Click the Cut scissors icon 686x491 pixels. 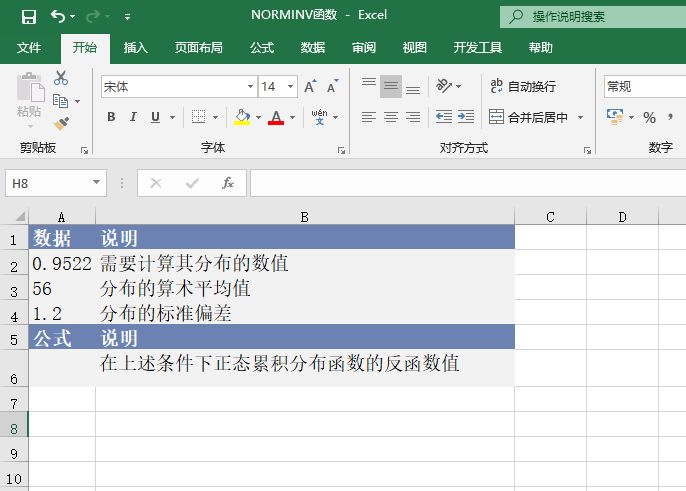pyautogui.click(x=62, y=78)
